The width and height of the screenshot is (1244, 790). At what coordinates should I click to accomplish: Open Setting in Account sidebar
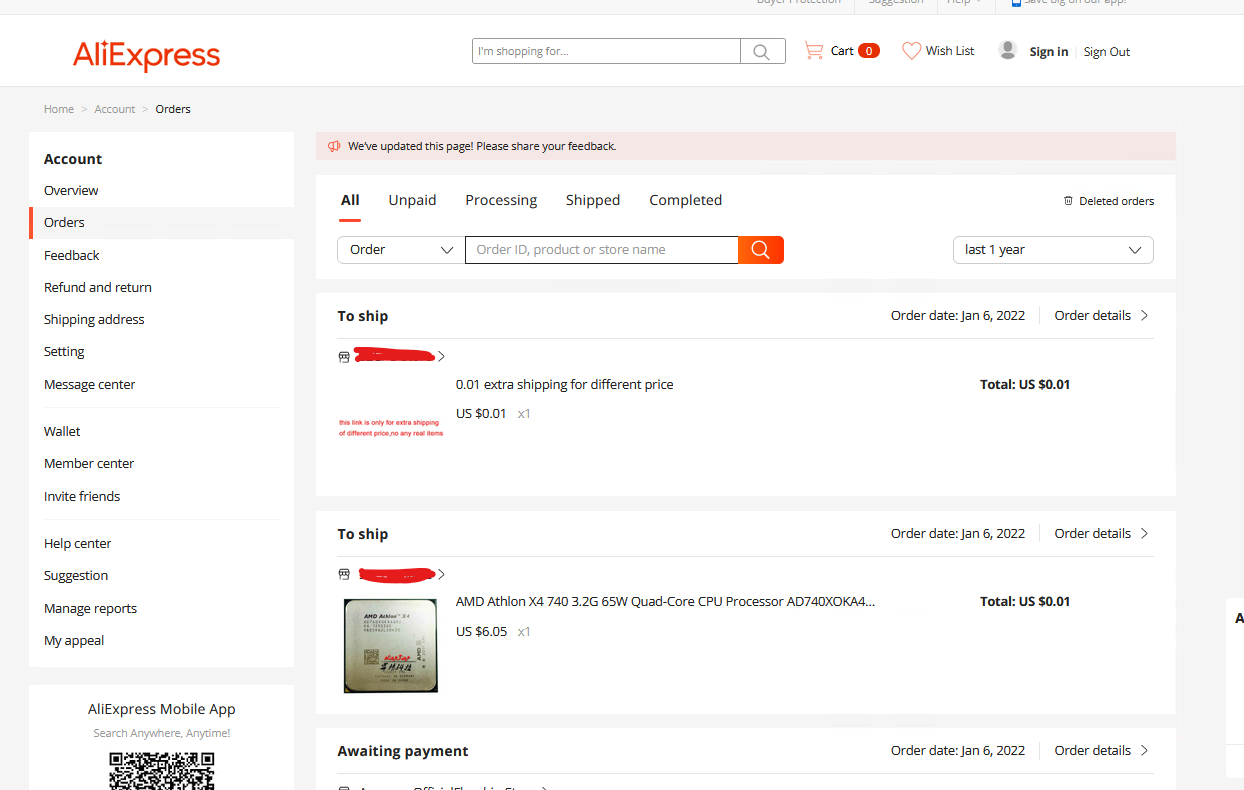[x=64, y=351]
